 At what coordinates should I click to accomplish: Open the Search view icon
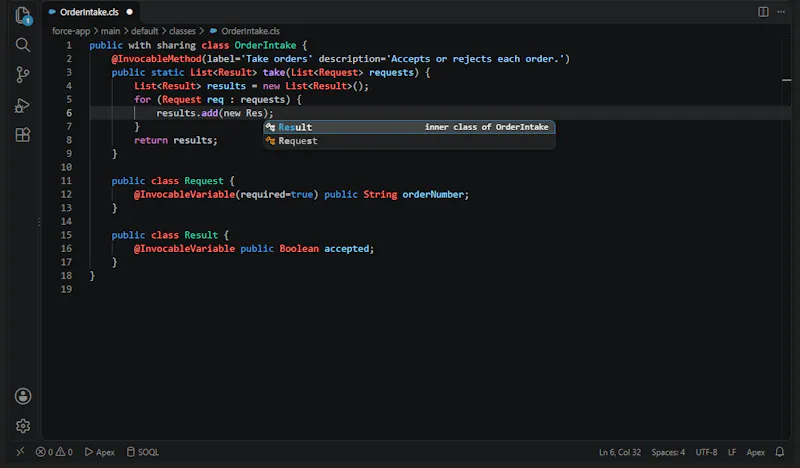click(x=22, y=45)
